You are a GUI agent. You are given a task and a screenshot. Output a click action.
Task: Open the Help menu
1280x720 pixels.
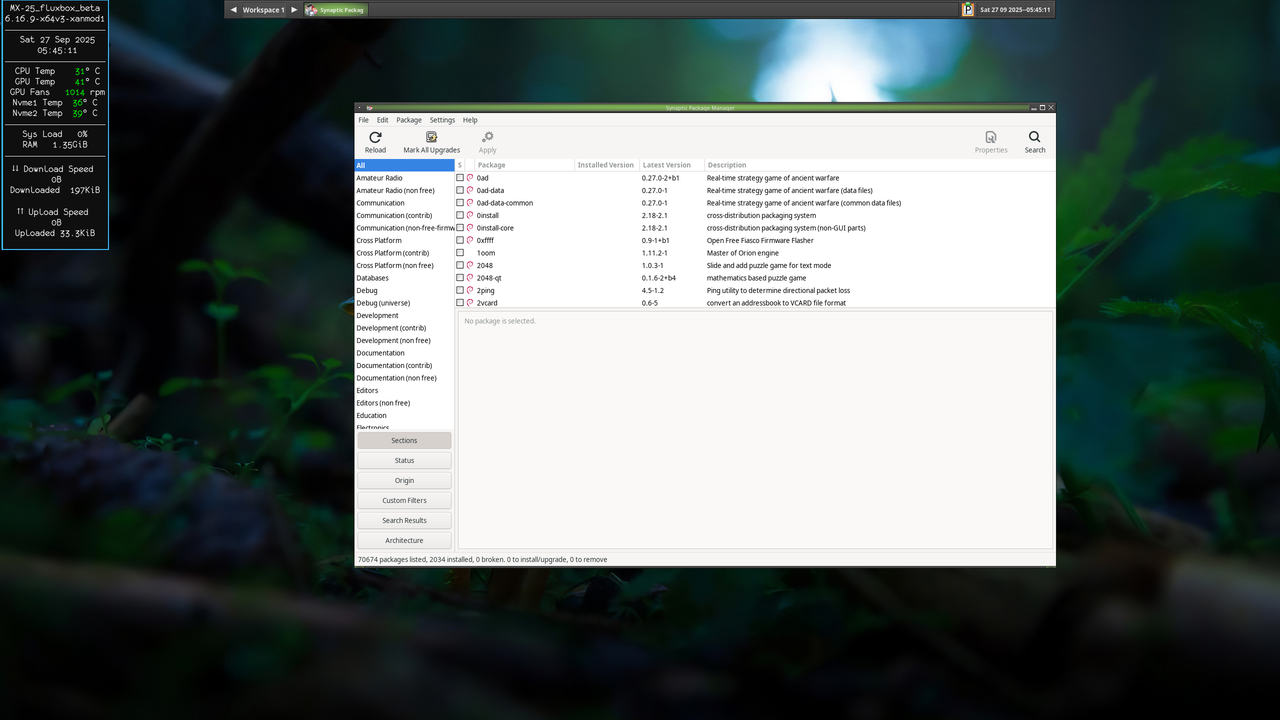coord(470,120)
